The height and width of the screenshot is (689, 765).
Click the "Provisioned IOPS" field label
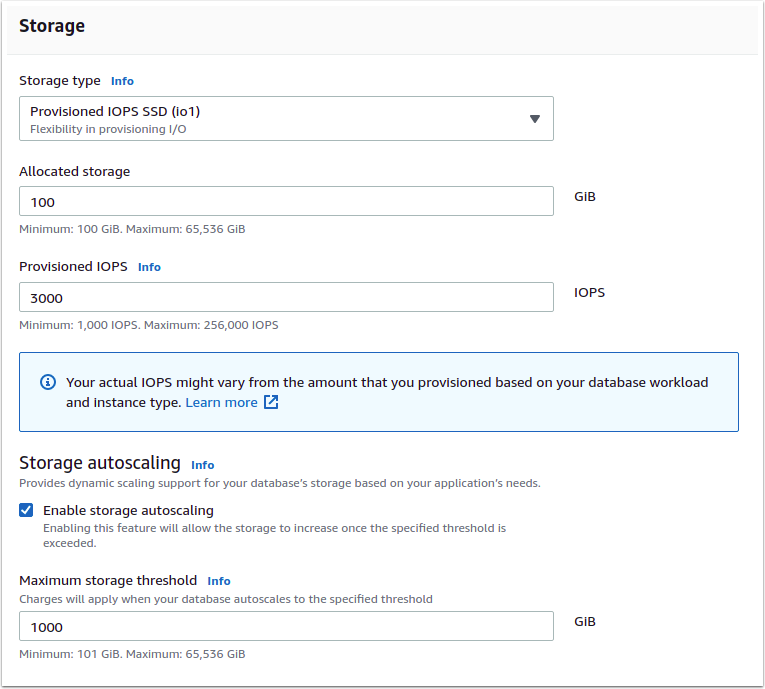[73, 266]
